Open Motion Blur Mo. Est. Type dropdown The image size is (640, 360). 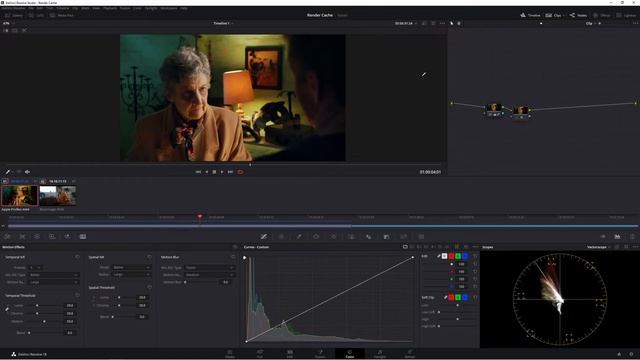(x=209, y=267)
